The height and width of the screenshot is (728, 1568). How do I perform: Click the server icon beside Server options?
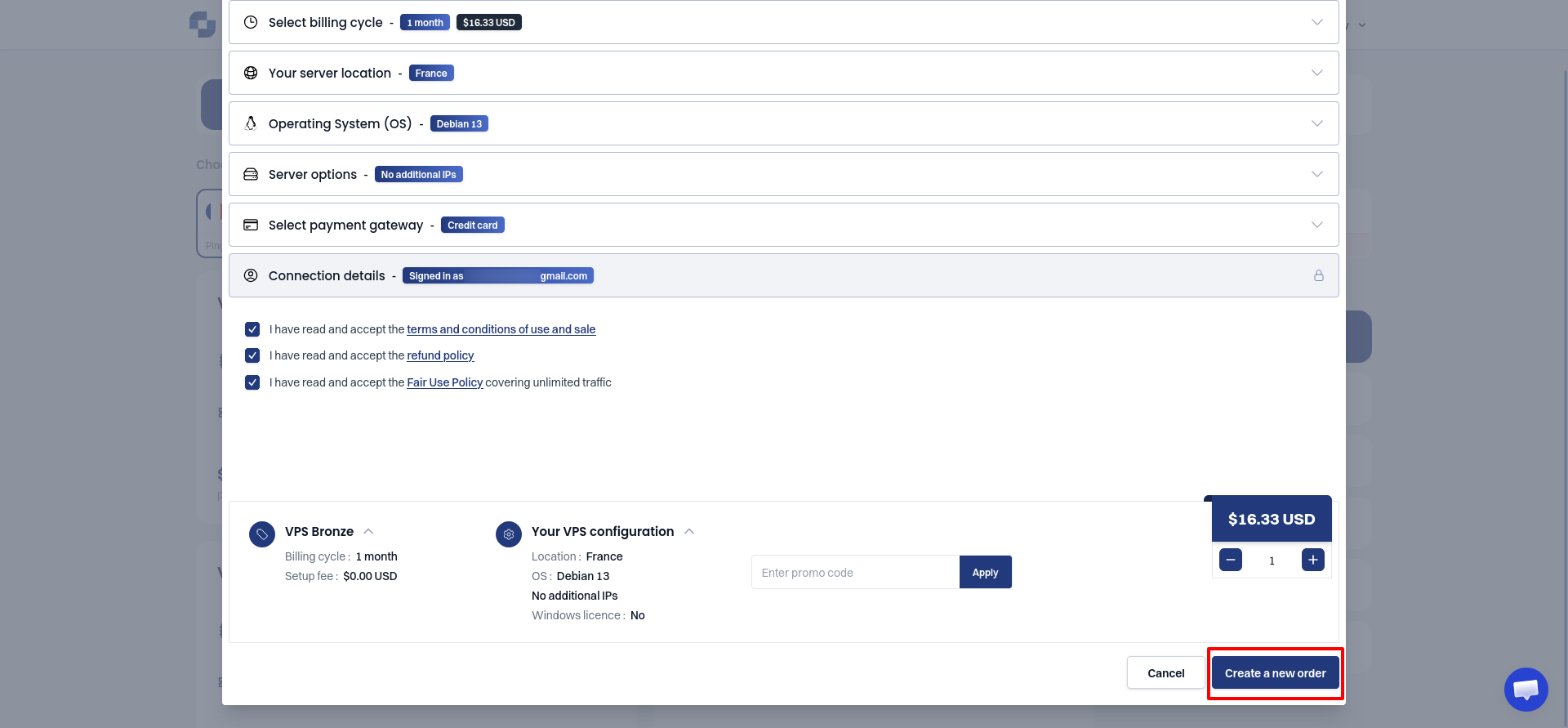pos(251,174)
